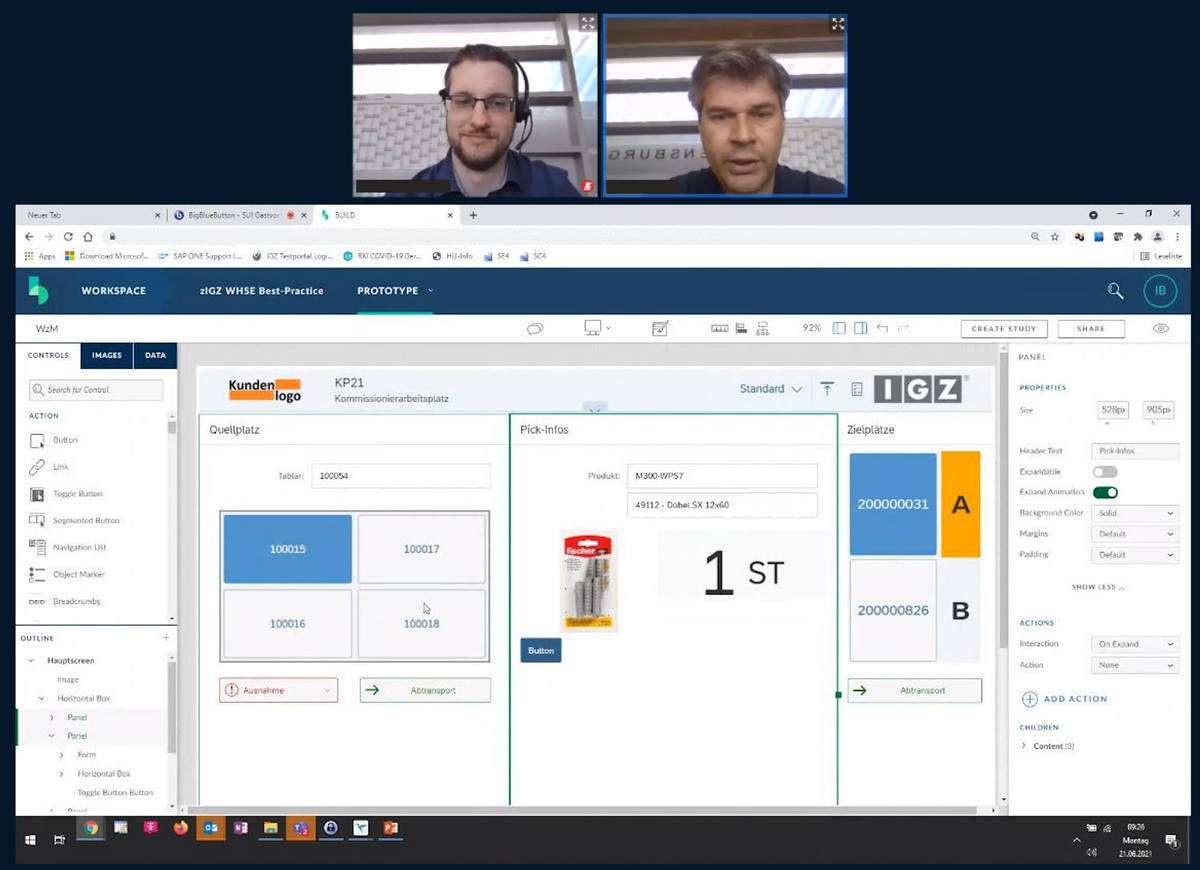Viewport: 1200px width, 870px height.
Task: Click the list icon beside IGZ logo
Action: pos(856,389)
